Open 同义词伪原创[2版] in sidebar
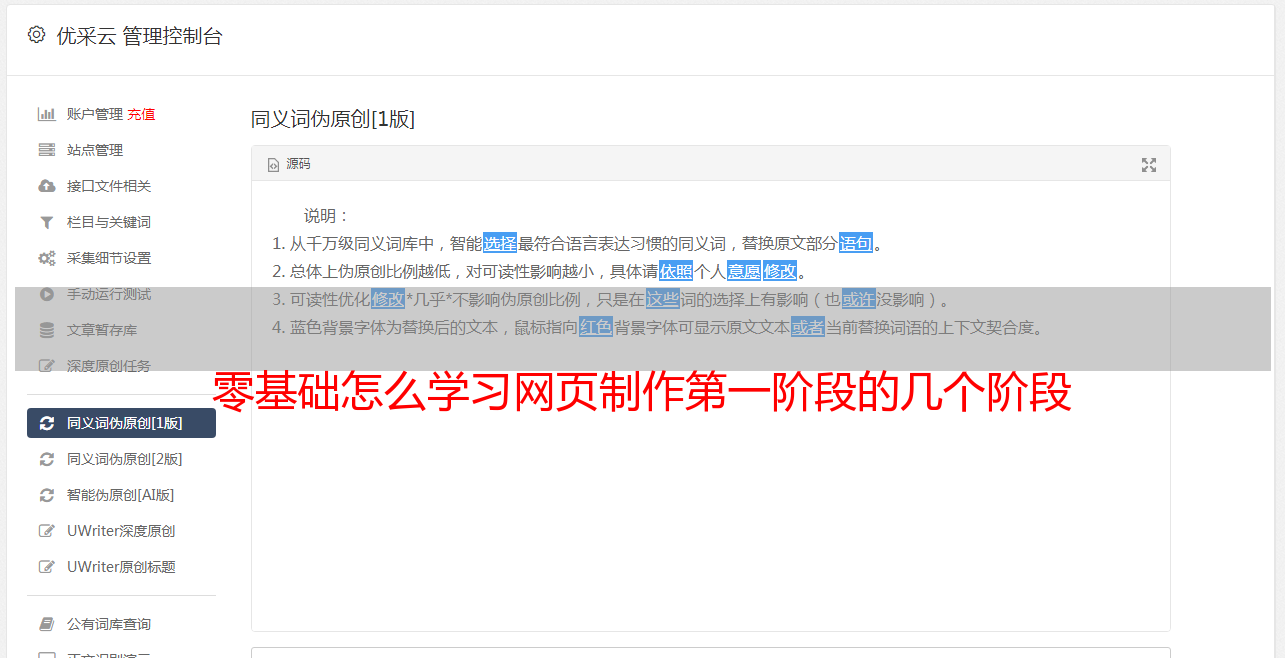Image resolution: width=1285 pixels, height=658 pixels. [121, 459]
